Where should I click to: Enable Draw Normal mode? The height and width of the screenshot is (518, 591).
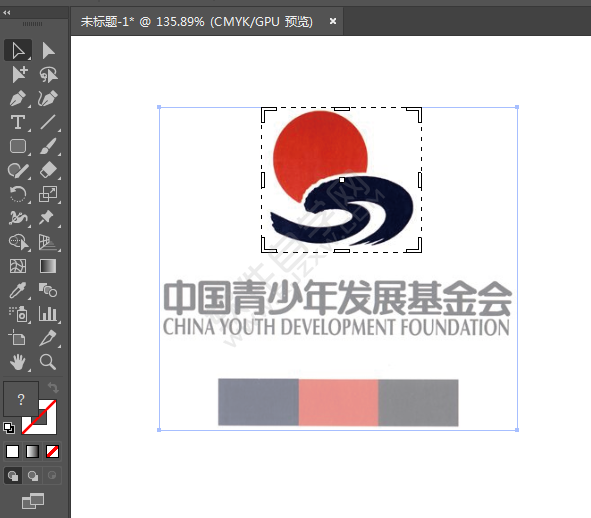13,476
